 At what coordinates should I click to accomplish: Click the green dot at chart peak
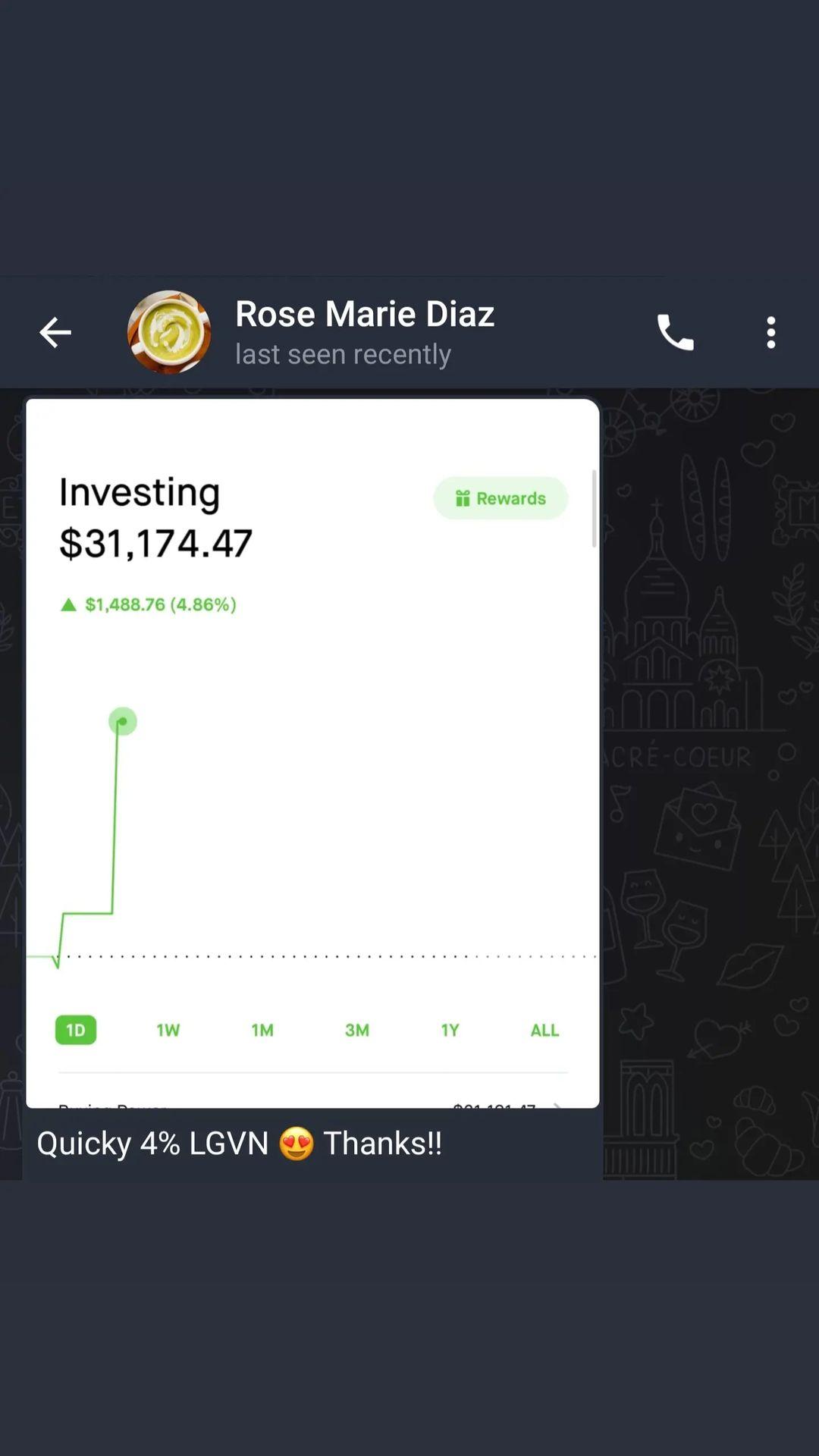coord(122,721)
